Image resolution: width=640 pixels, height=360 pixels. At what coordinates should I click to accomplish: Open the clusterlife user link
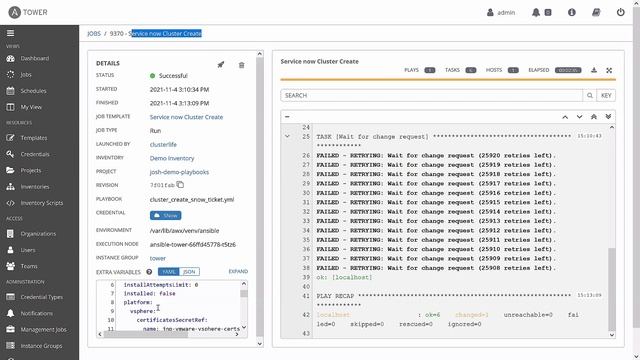point(163,144)
